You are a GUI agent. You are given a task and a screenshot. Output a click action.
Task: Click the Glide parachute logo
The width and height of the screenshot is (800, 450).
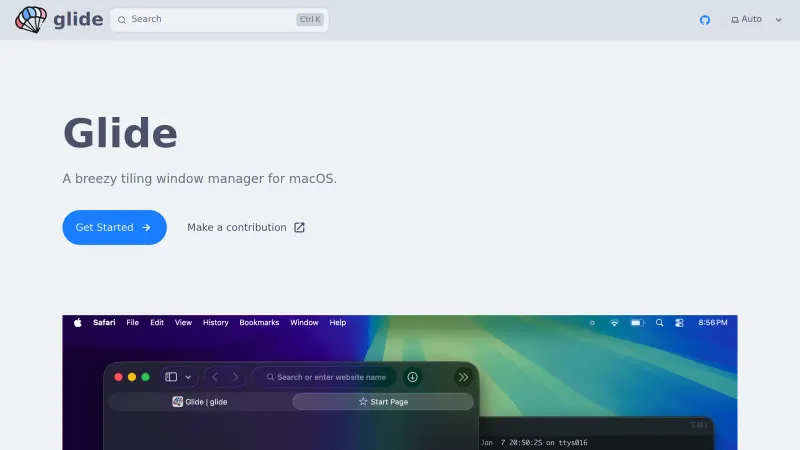pos(31,19)
